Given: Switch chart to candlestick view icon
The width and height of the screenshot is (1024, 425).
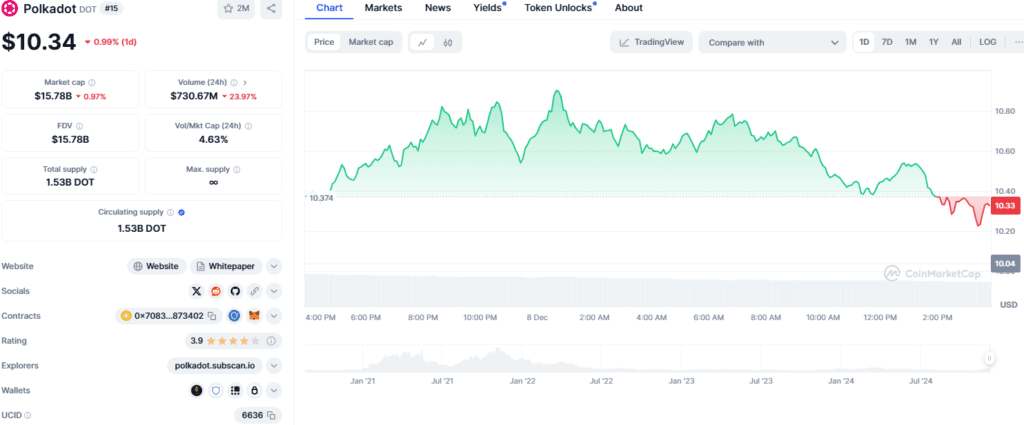Looking at the screenshot, I should click(x=447, y=42).
